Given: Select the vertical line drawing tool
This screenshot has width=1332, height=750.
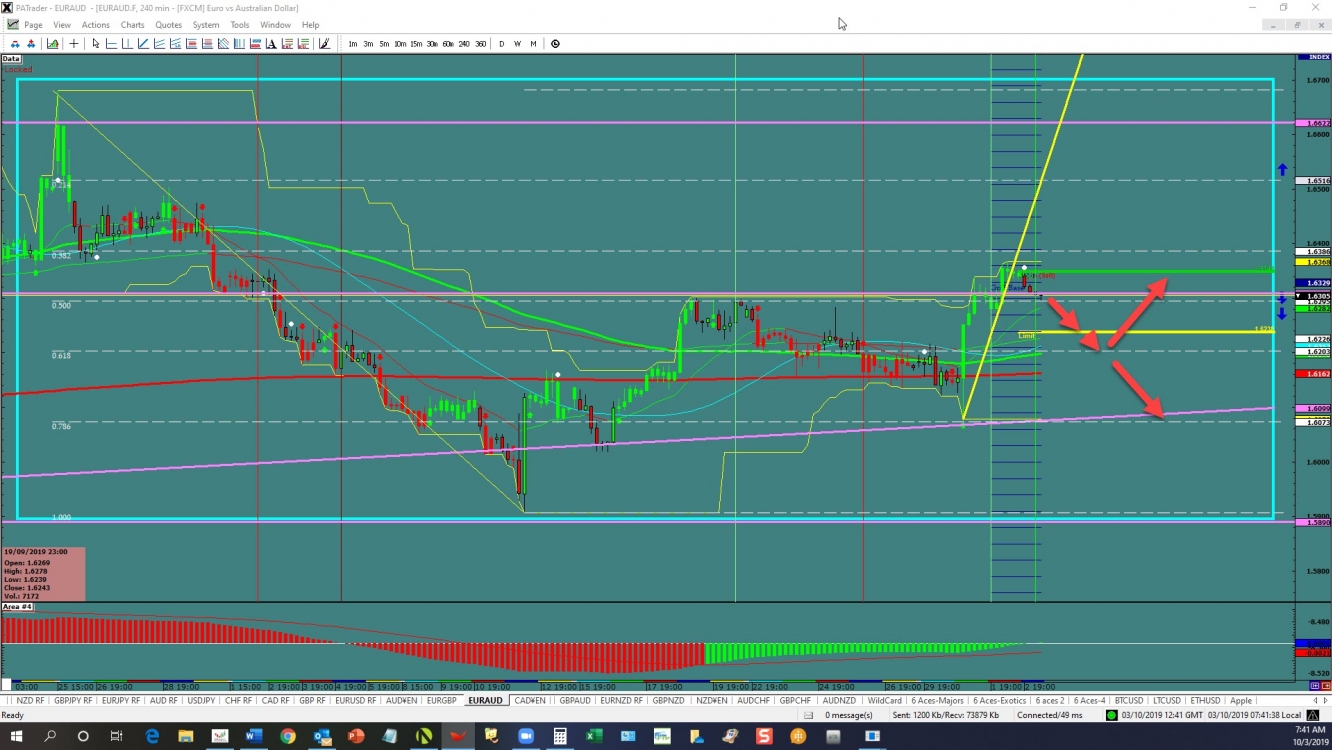Looking at the screenshot, I should coord(127,44).
